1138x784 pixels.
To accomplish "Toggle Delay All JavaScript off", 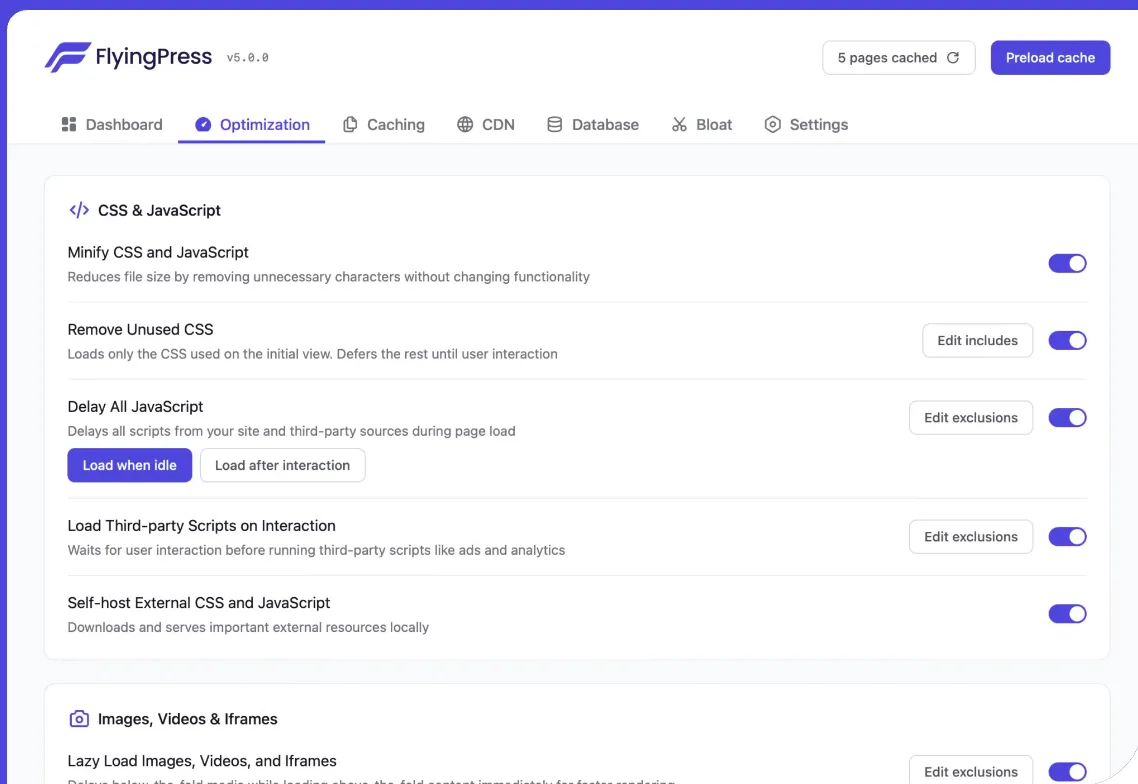I will (x=1068, y=417).
